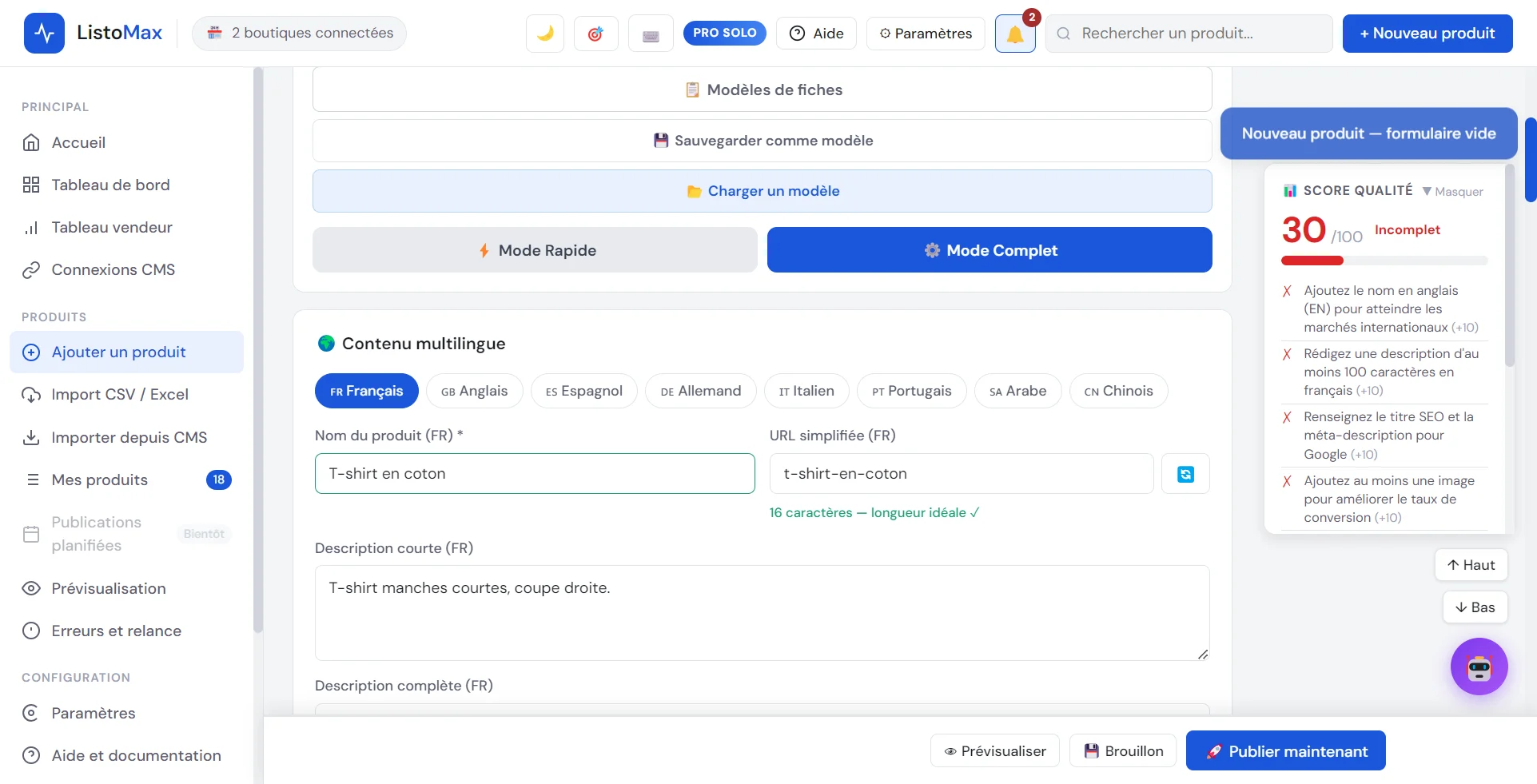
Task: Select Import CSV / Excel
Action: click(x=127, y=394)
